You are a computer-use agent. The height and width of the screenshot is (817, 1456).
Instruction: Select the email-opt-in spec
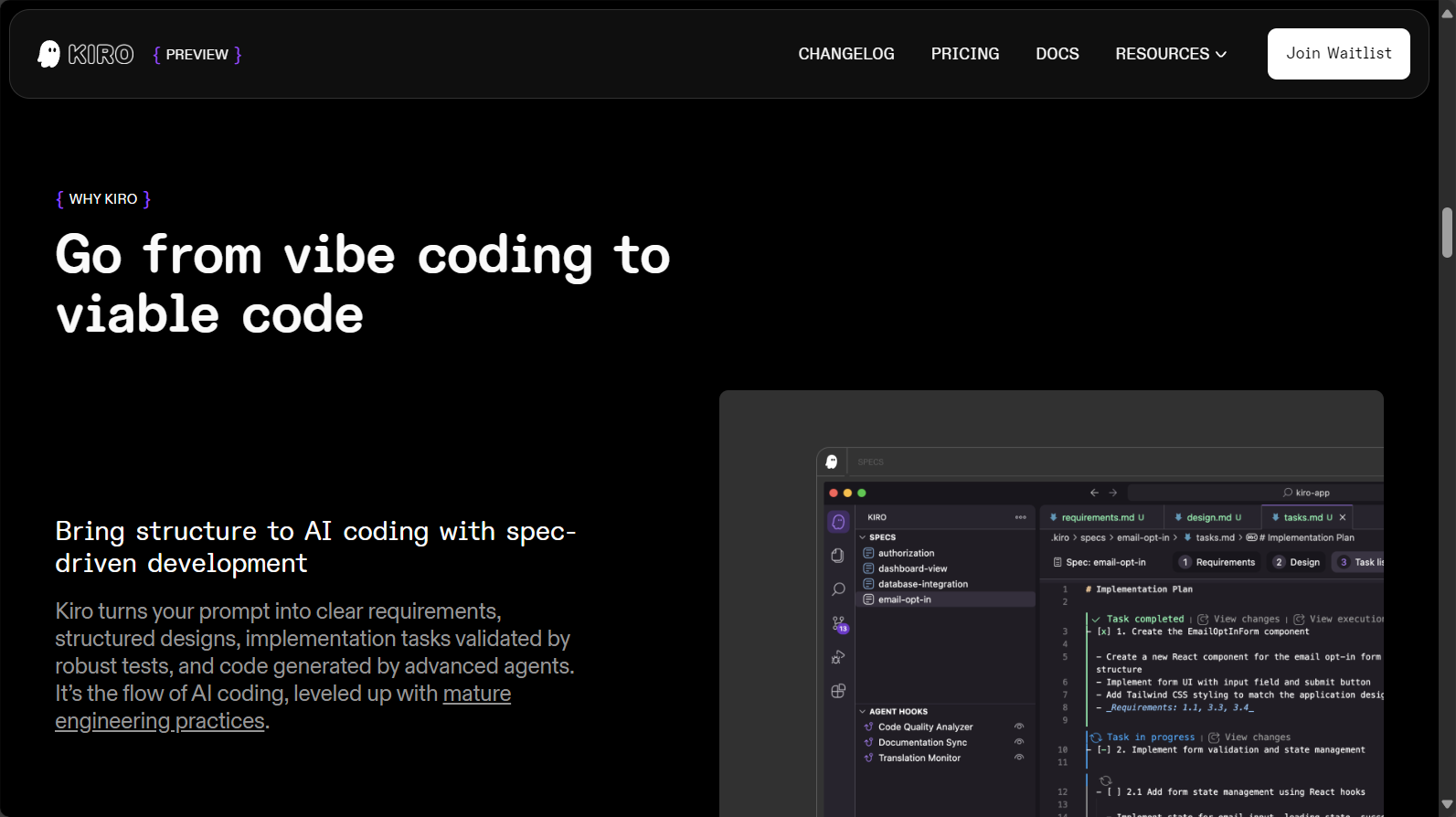(x=946, y=599)
